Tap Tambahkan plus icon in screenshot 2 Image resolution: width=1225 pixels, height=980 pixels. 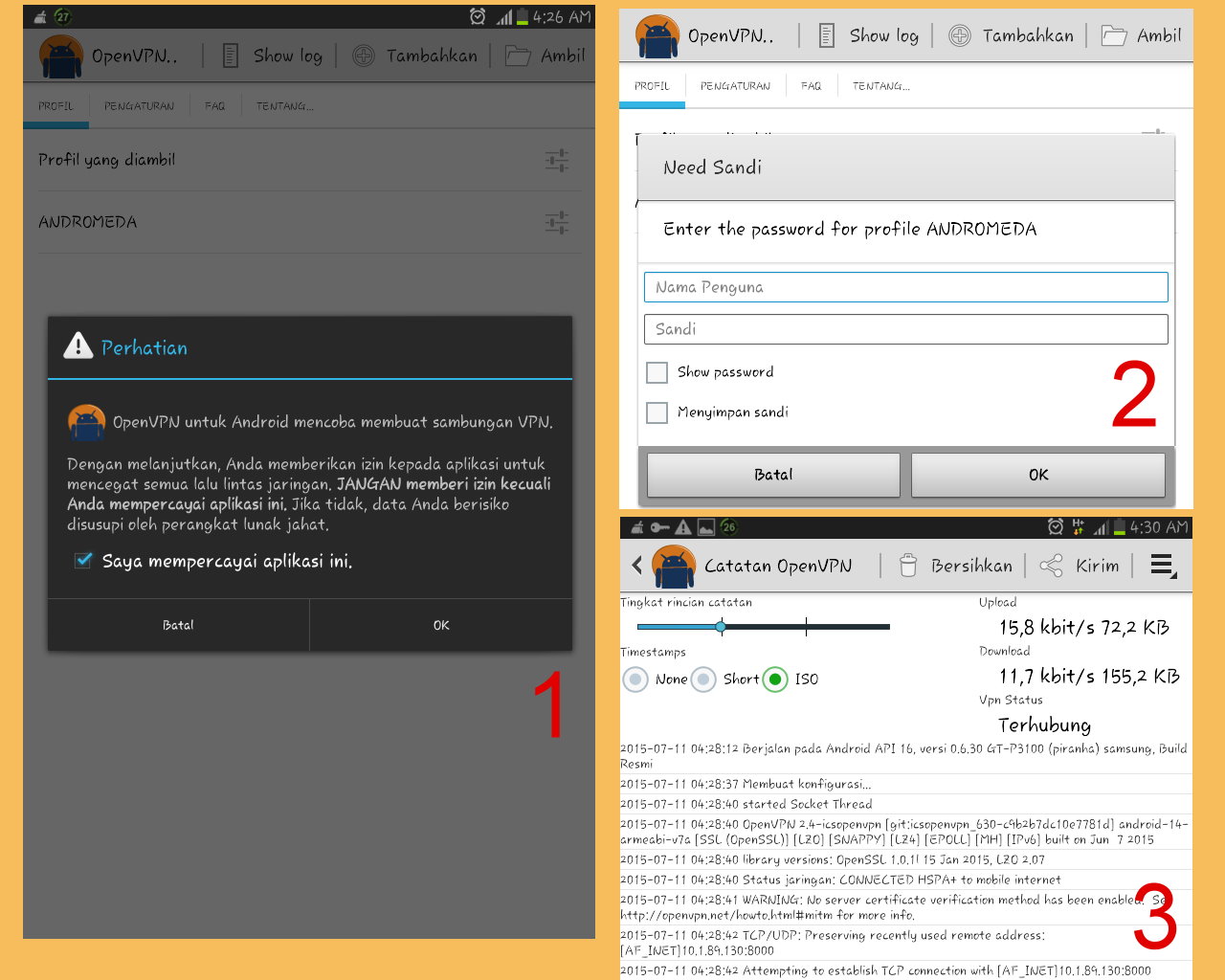pos(959,35)
